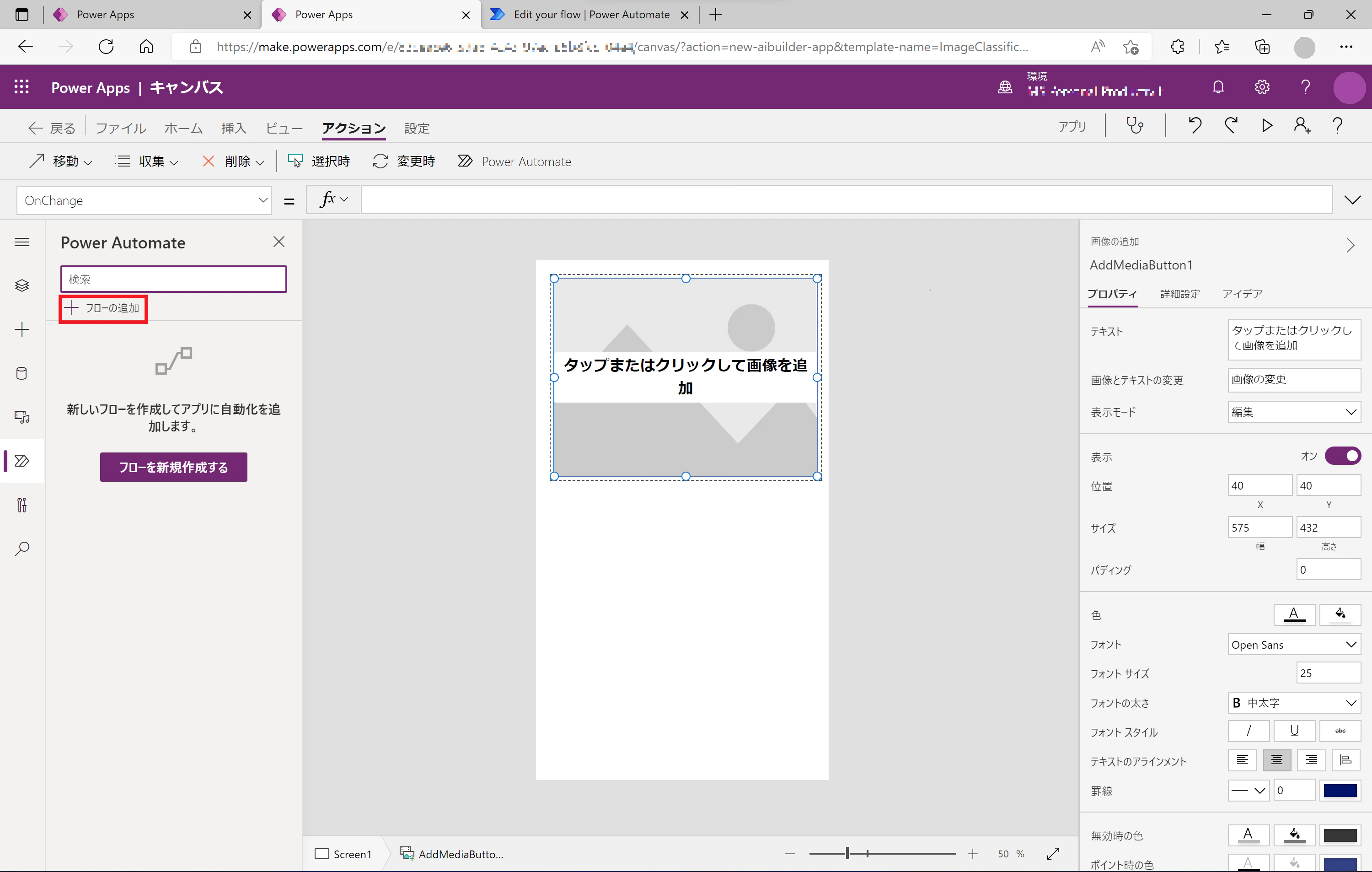1372x872 pixels.
Task: Preview the app with play button
Action: pyautogui.click(x=1267, y=125)
